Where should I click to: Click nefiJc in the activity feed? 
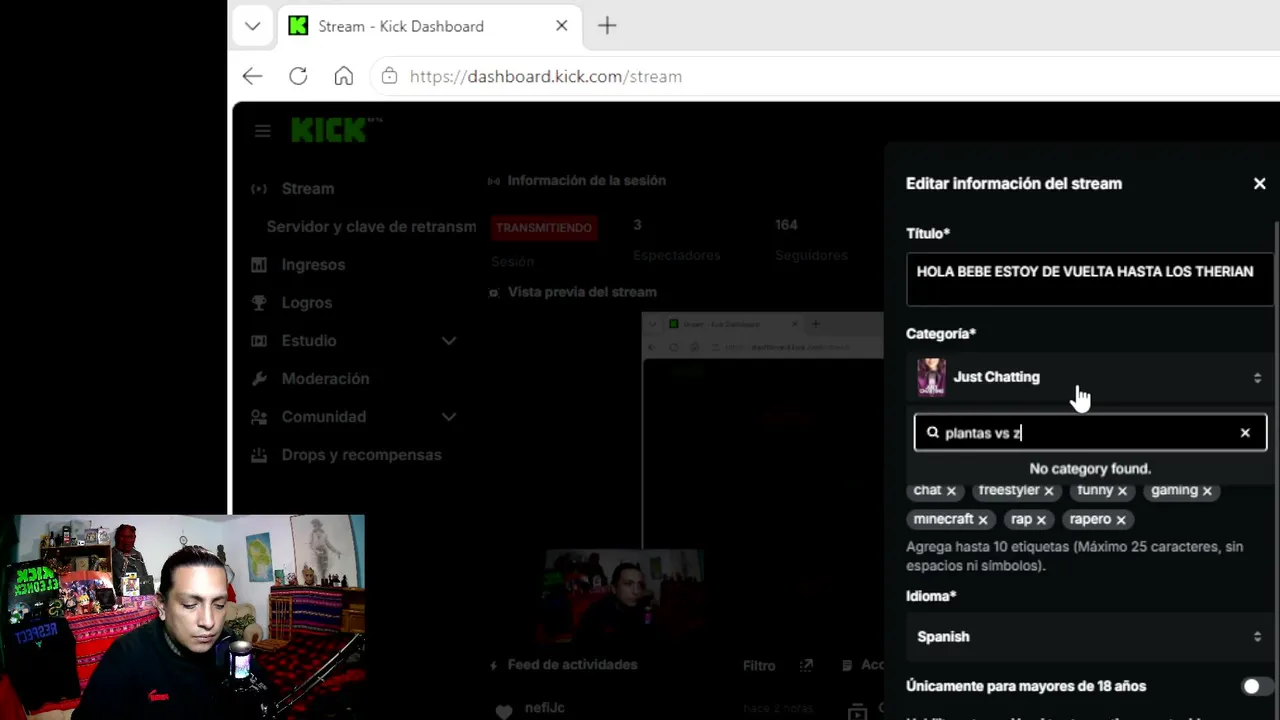pos(545,708)
